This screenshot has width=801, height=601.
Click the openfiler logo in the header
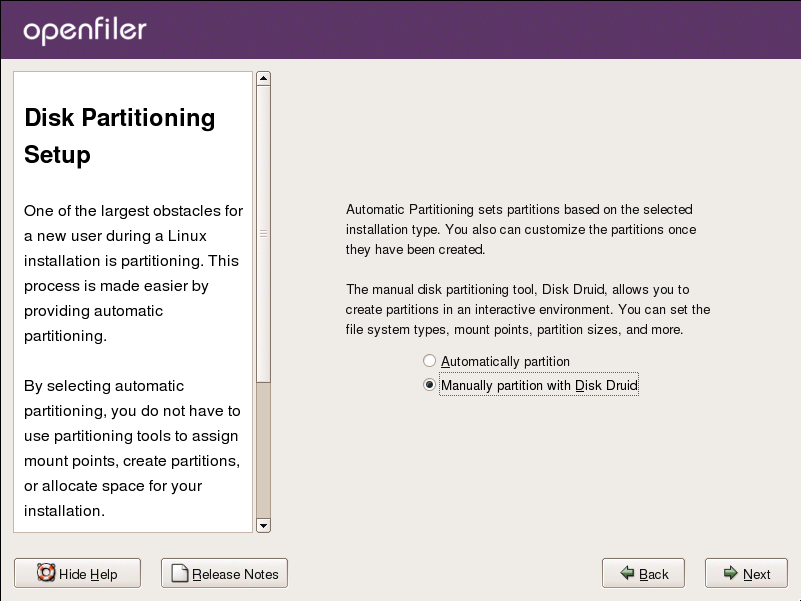click(85, 31)
